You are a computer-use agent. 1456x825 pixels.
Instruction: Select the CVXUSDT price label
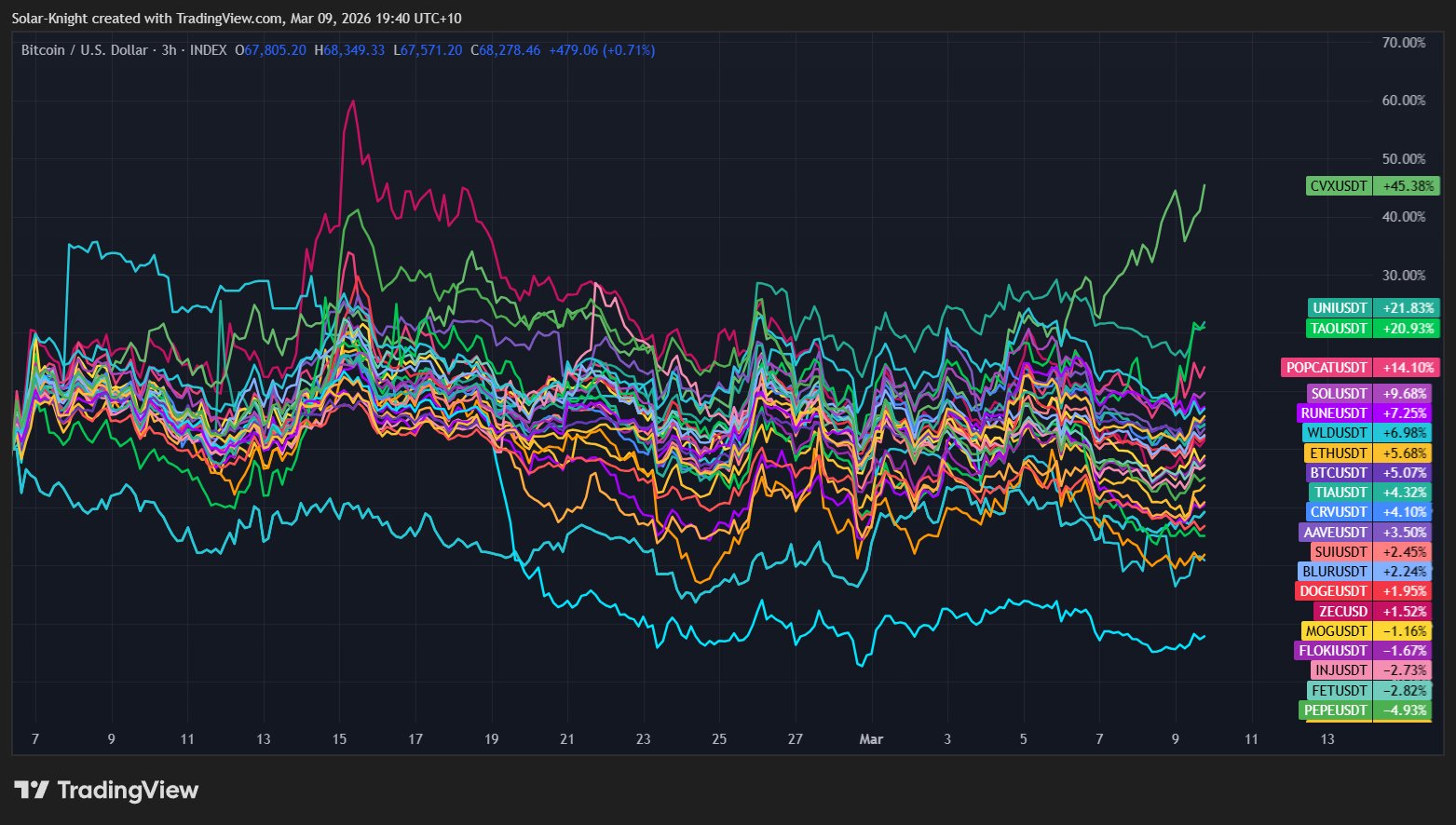coord(1339,186)
